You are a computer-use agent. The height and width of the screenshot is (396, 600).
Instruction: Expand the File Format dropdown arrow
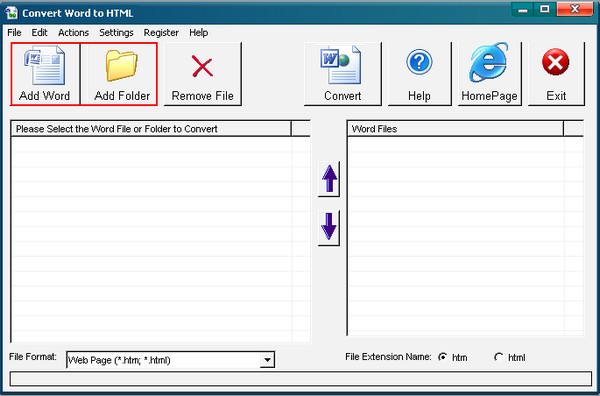tap(267, 360)
